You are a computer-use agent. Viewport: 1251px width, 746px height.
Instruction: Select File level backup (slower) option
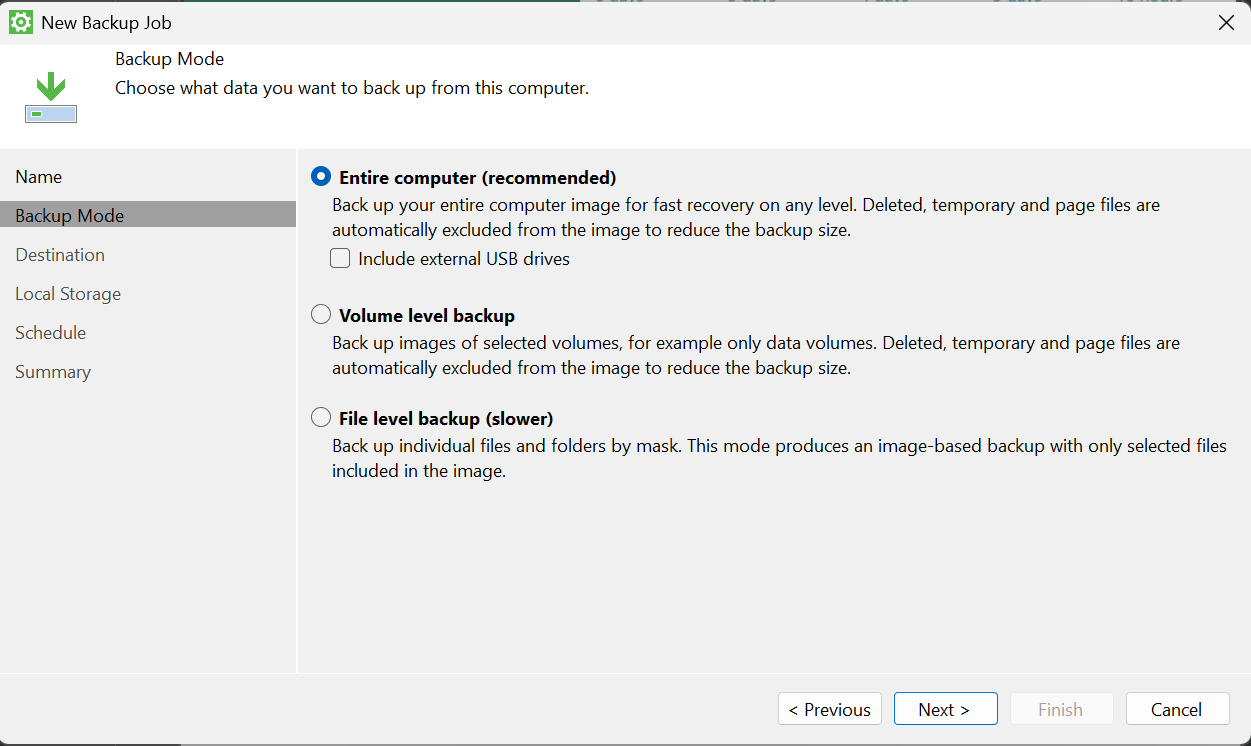pos(321,418)
